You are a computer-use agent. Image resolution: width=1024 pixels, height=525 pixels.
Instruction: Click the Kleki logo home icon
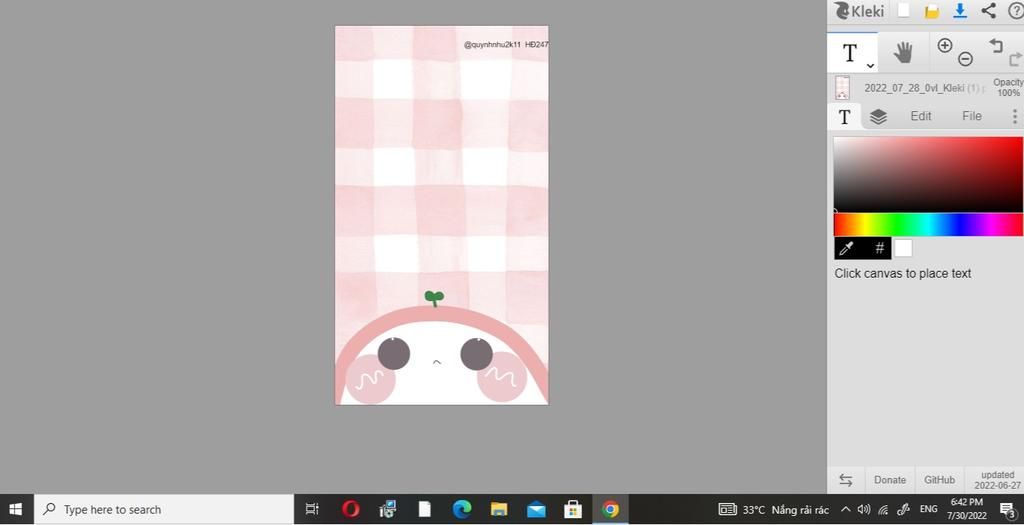click(858, 11)
